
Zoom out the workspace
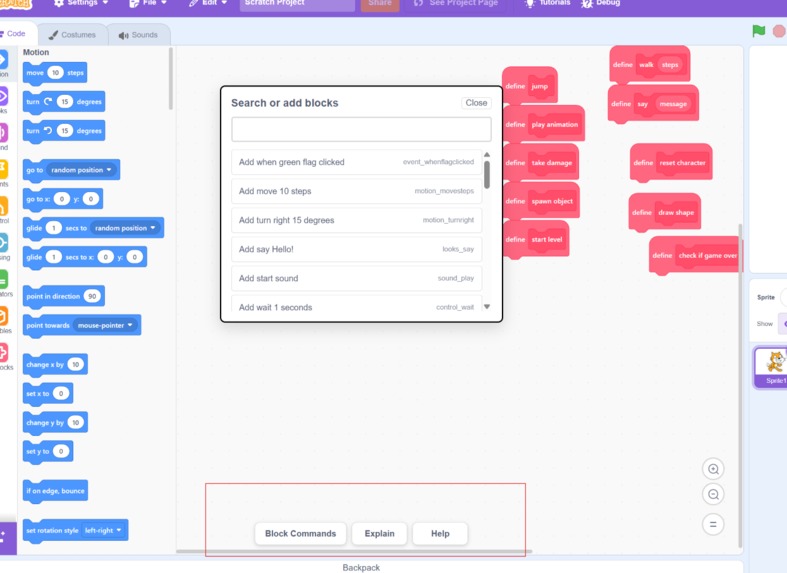click(x=713, y=494)
